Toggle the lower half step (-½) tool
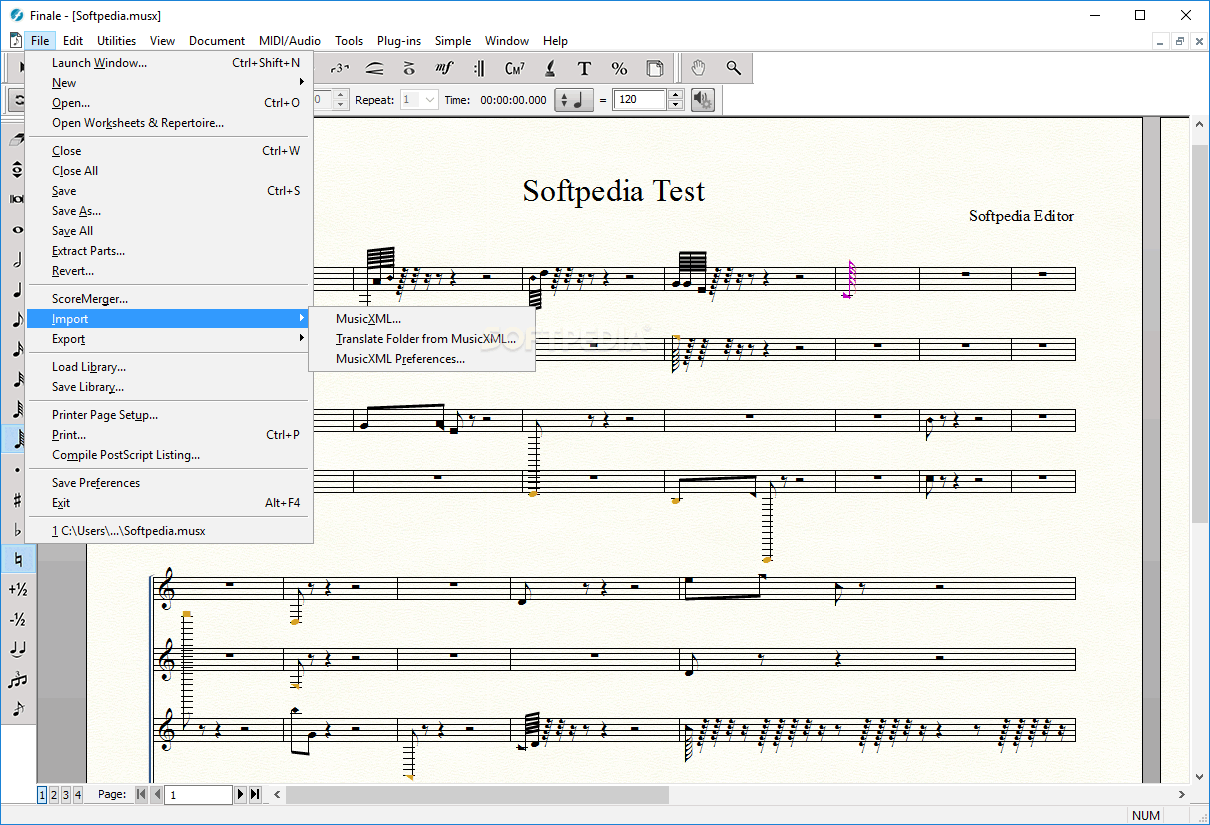The height and width of the screenshot is (825, 1210). pyautogui.click(x=17, y=619)
